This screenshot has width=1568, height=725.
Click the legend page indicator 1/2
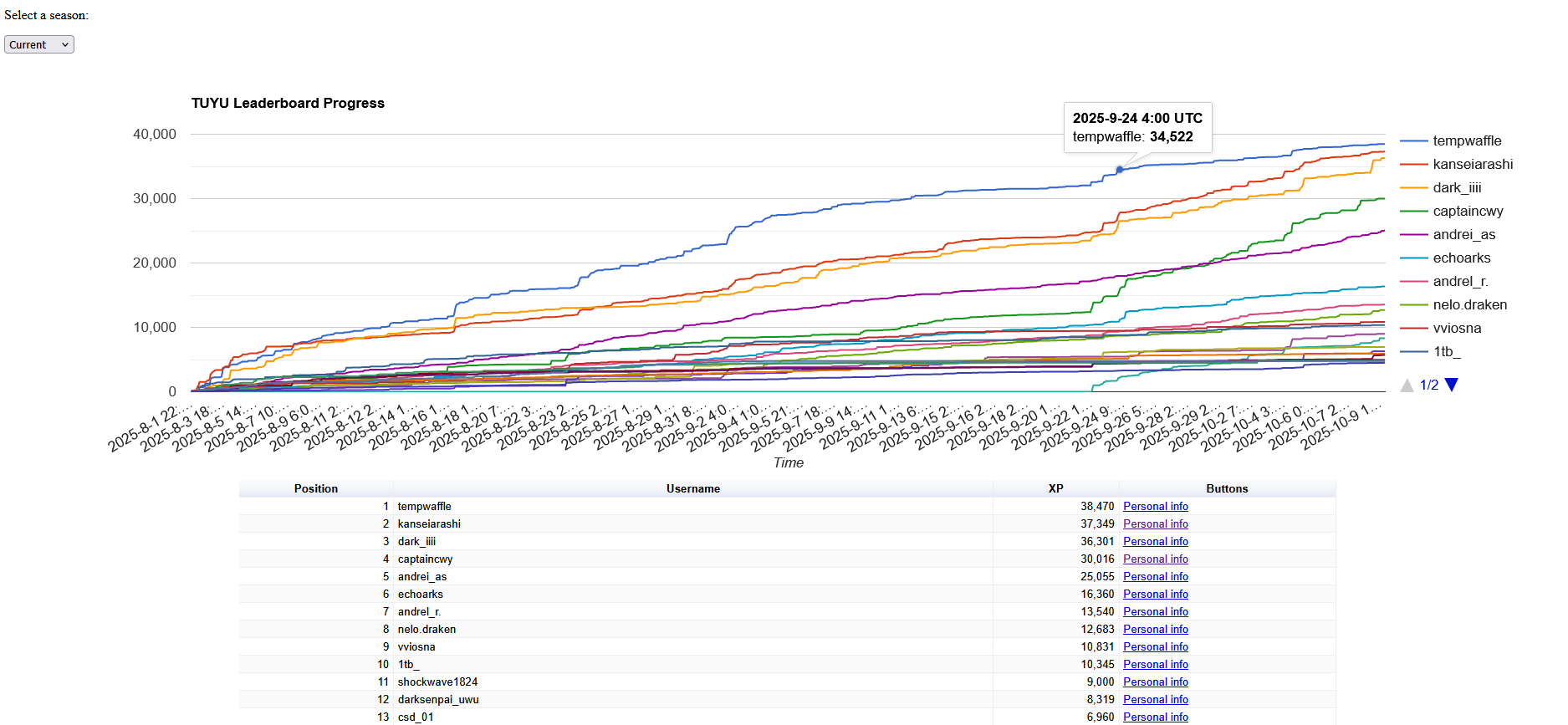coord(1429,385)
